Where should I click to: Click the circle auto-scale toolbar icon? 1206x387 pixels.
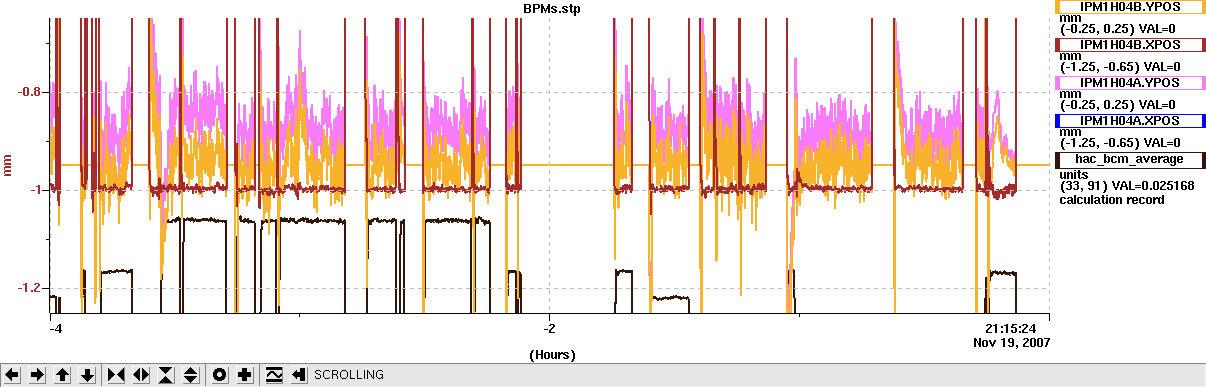click(x=219, y=375)
